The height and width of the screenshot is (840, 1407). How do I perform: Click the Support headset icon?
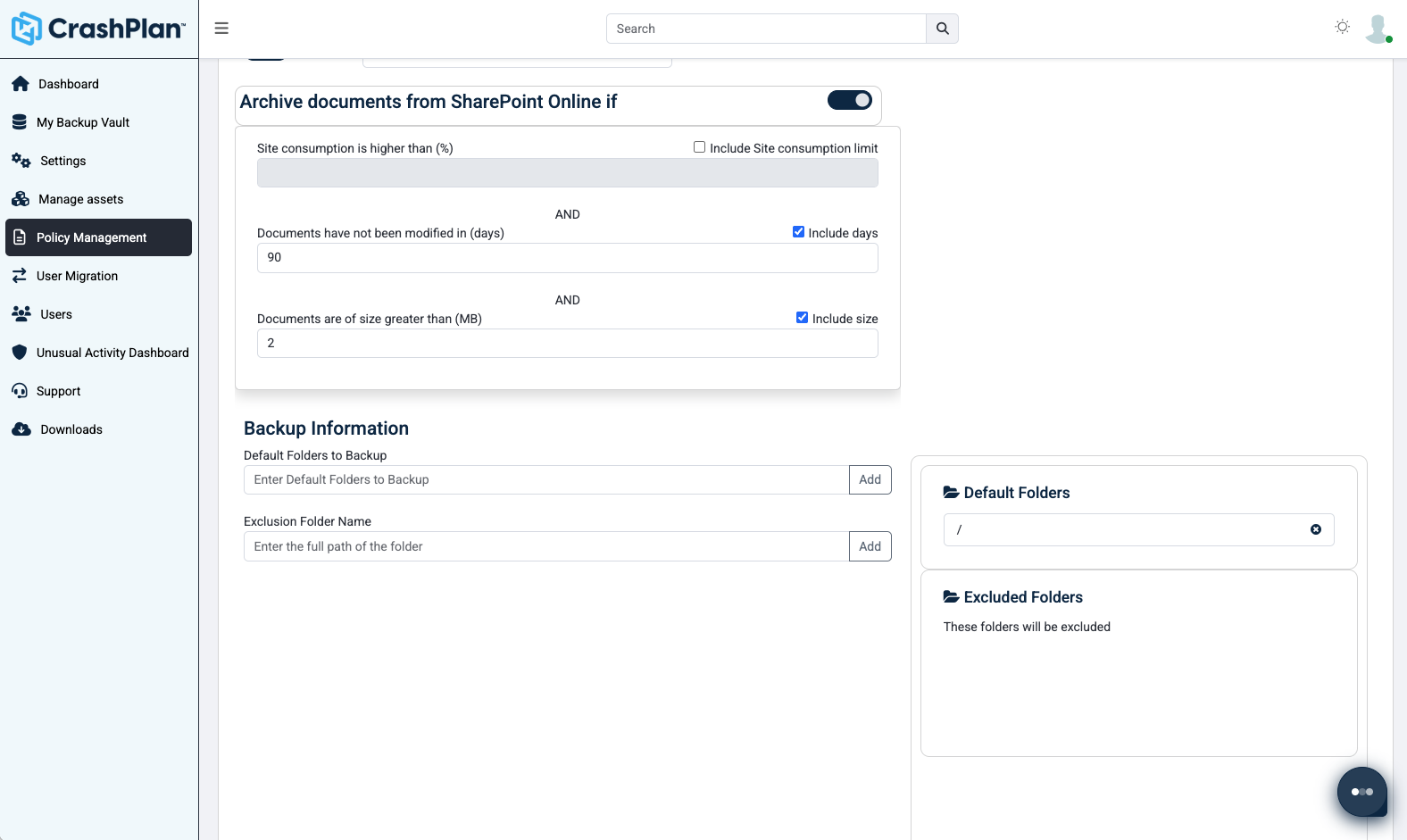20,391
